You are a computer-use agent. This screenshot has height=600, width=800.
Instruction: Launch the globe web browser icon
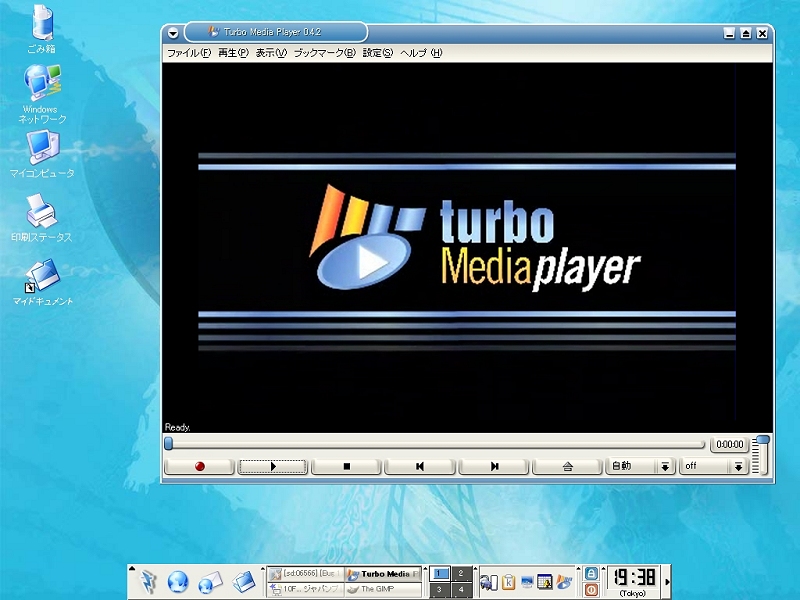tap(178, 582)
